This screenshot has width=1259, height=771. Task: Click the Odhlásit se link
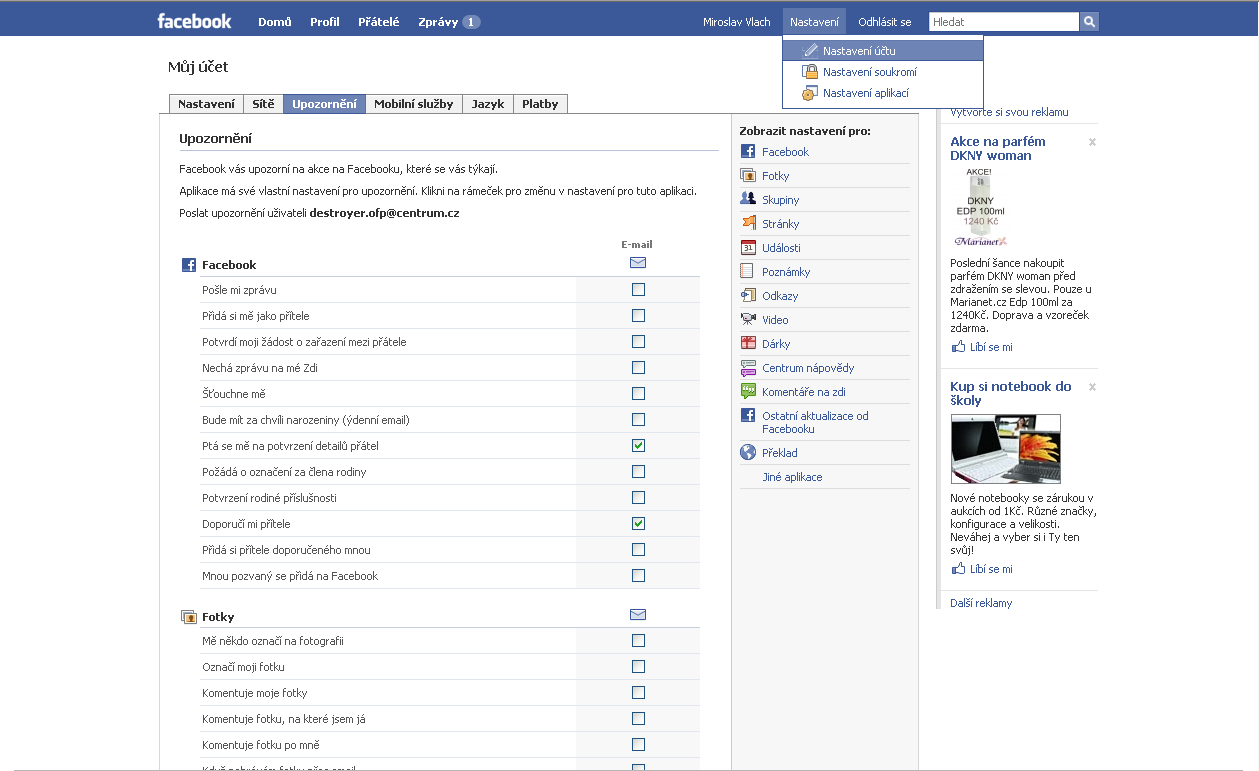click(885, 22)
